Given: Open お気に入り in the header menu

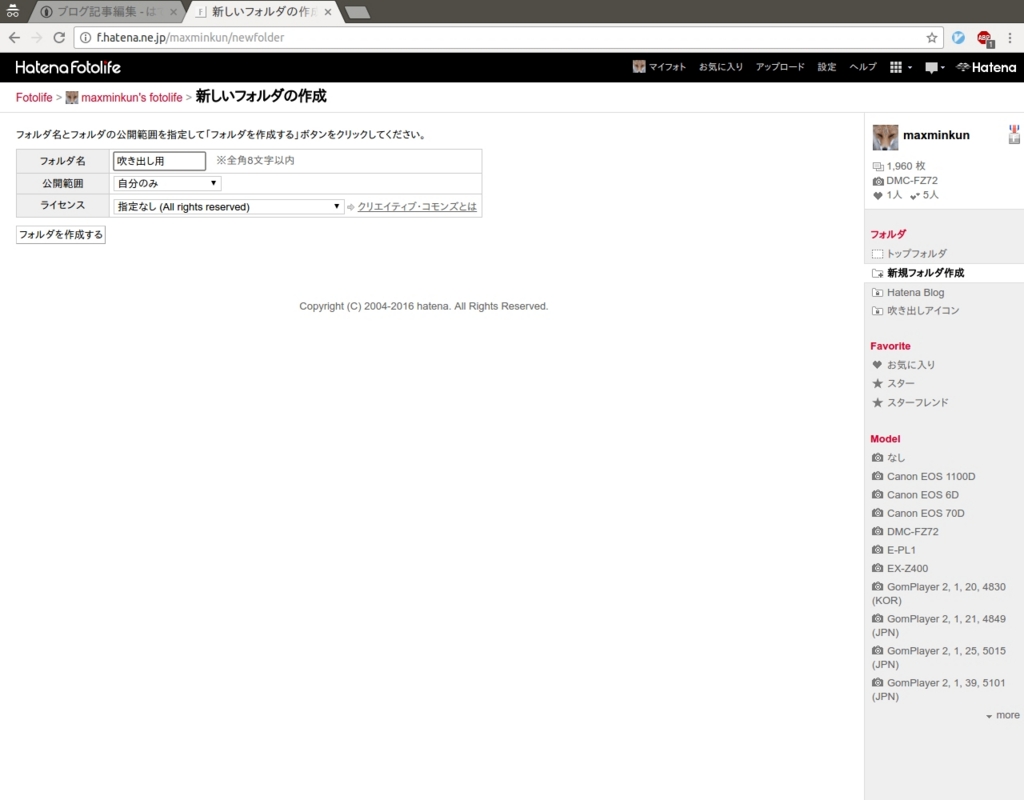Looking at the screenshot, I should [721, 67].
